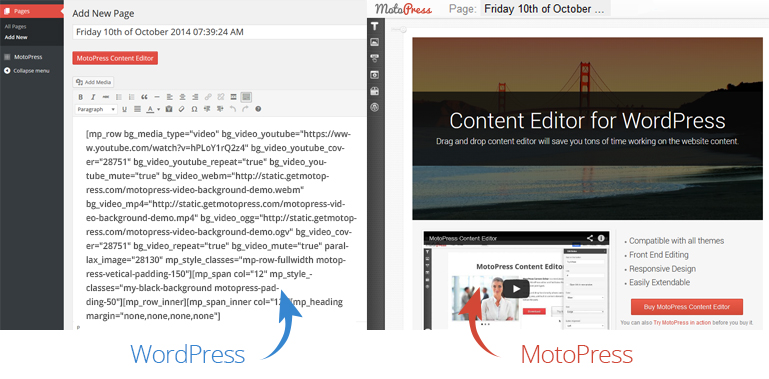Select the MotoPress Button widgets tool
This screenshot has height=379, width=769.
pyautogui.click(x=375, y=59)
